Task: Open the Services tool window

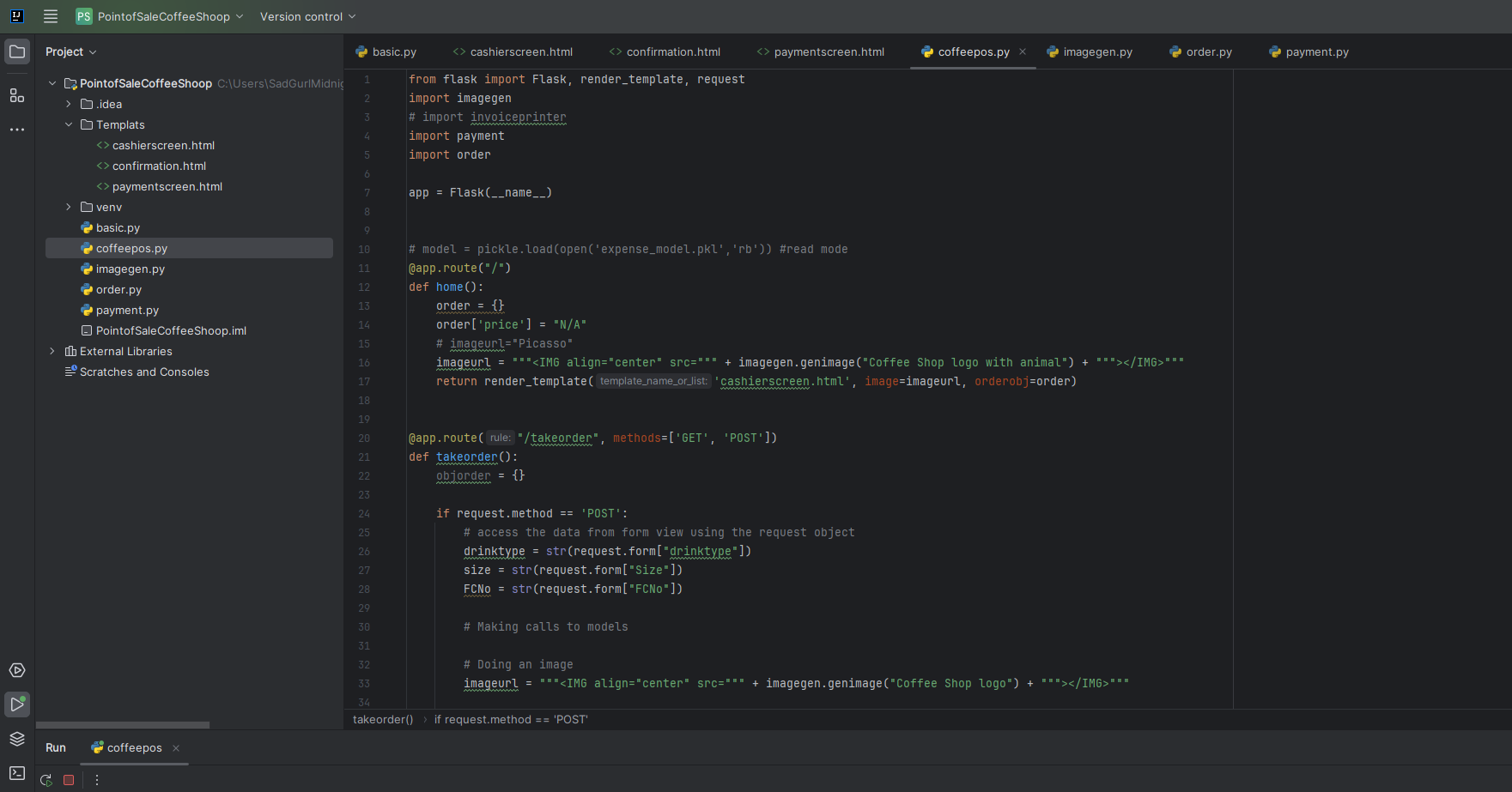Action: click(x=17, y=670)
